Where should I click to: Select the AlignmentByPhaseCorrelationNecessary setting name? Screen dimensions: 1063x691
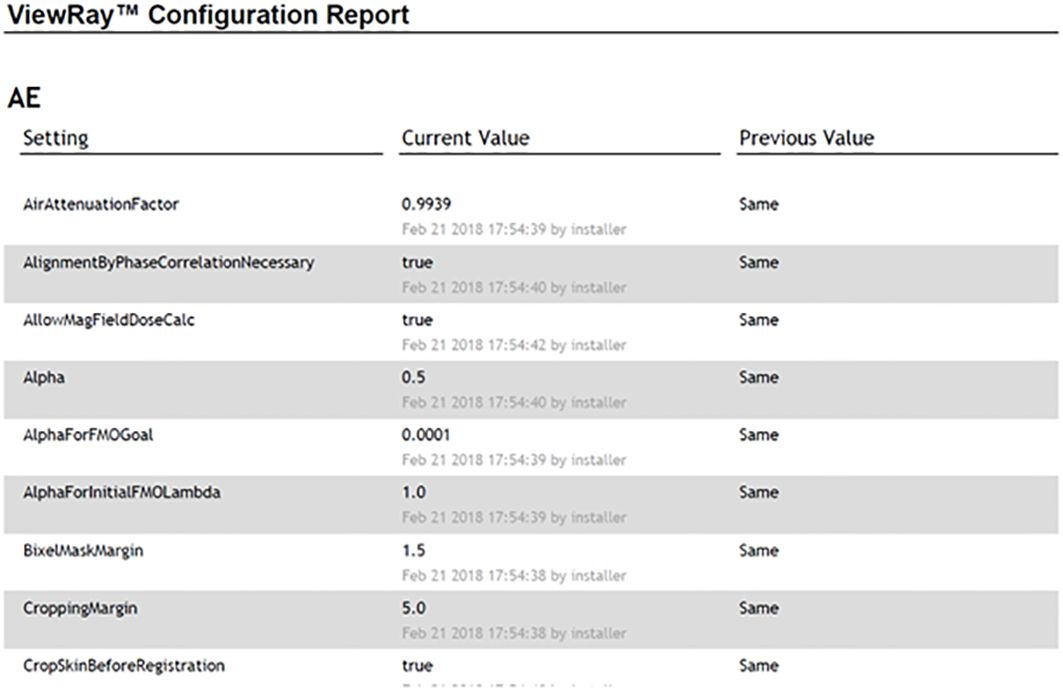point(169,263)
